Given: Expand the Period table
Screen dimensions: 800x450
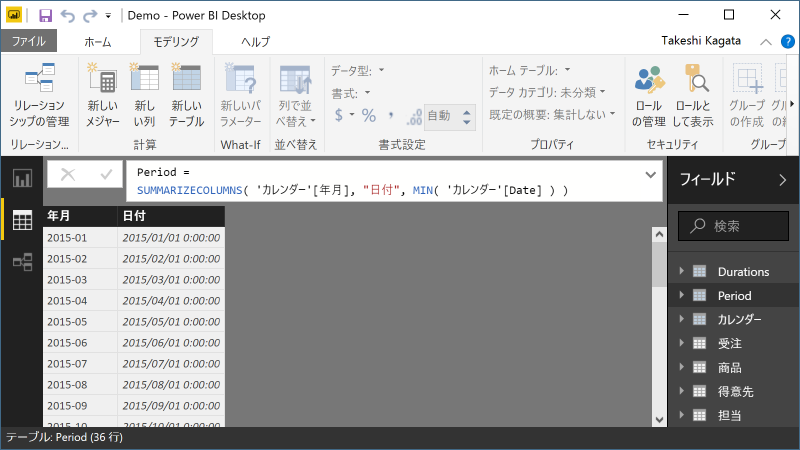Looking at the screenshot, I should pyautogui.click(x=682, y=295).
